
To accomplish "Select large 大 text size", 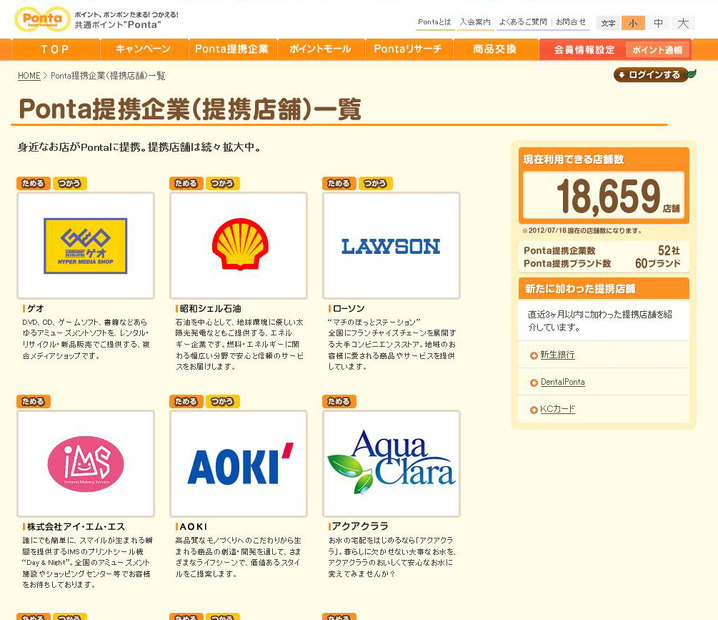I will click(683, 23).
